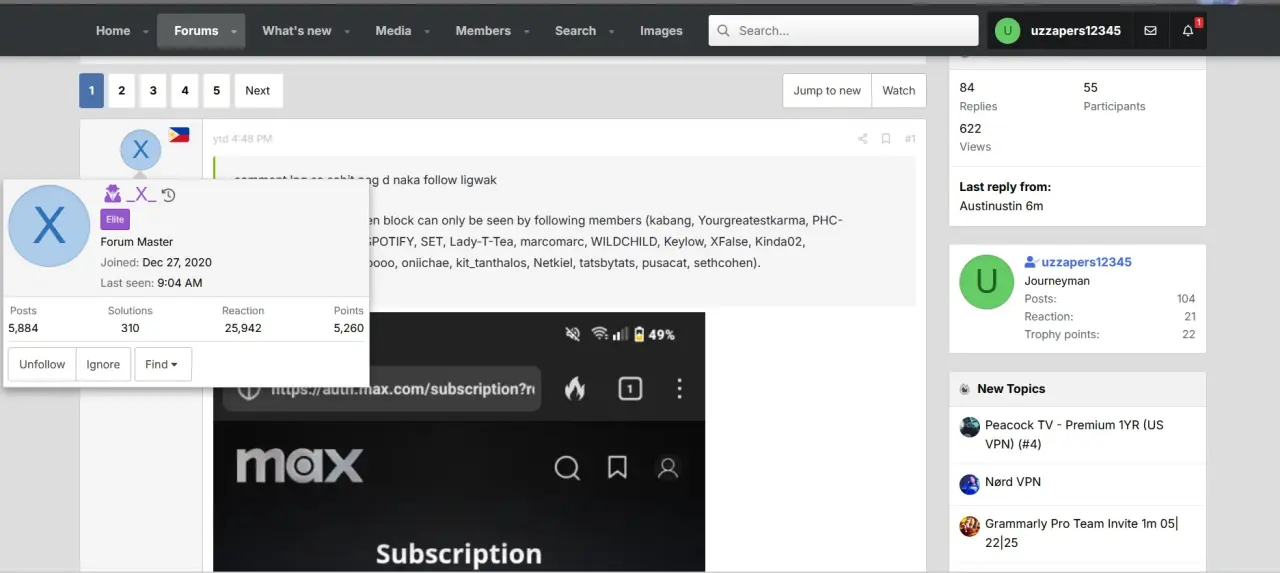Click the Forum Master title text

click(x=137, y=242)
